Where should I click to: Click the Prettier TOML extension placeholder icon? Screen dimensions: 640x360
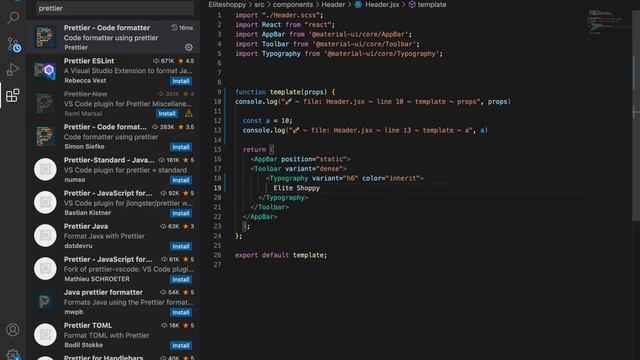45,335
